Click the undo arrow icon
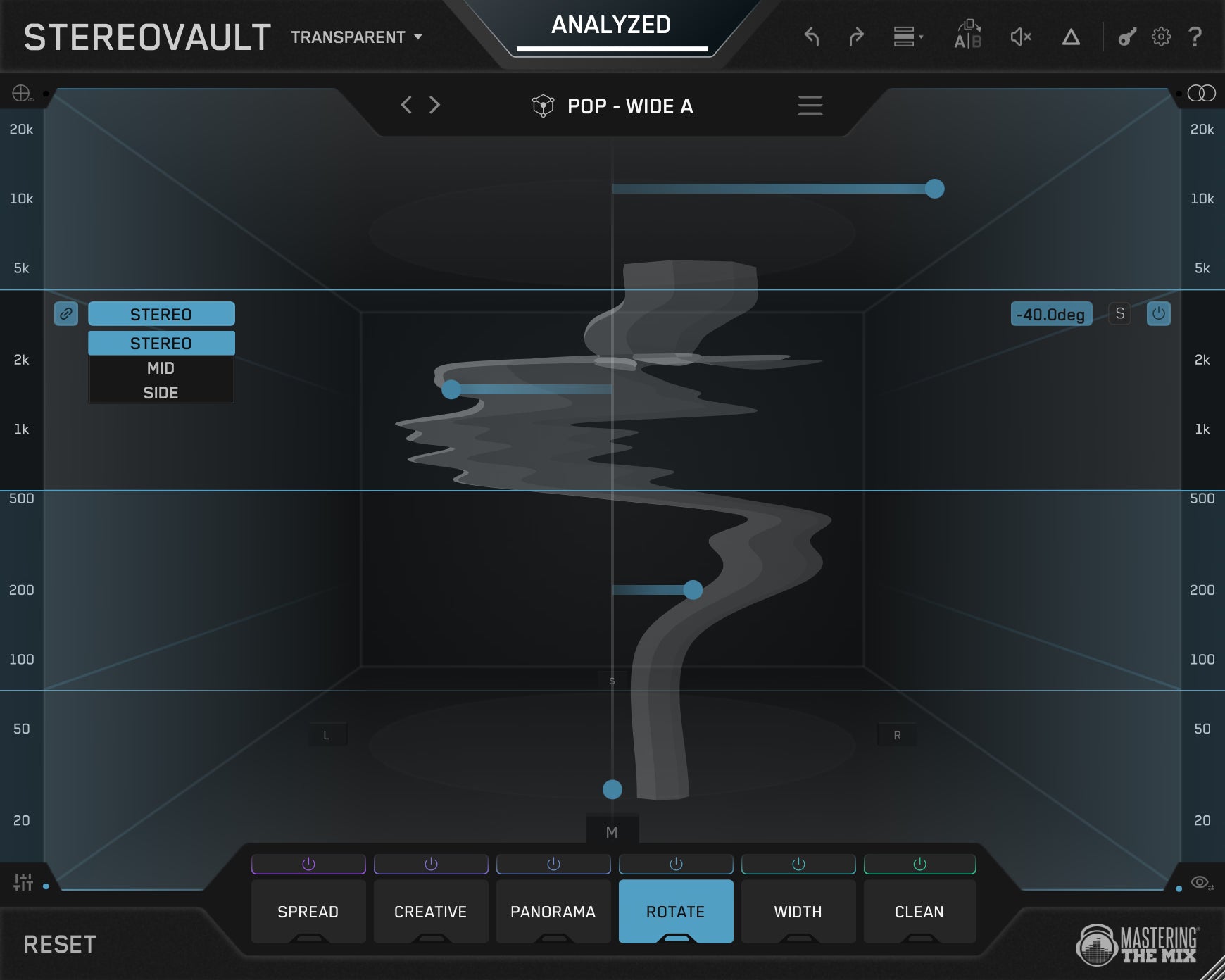This screenshot has width=1225, height=980. click(x=812, y=37)
